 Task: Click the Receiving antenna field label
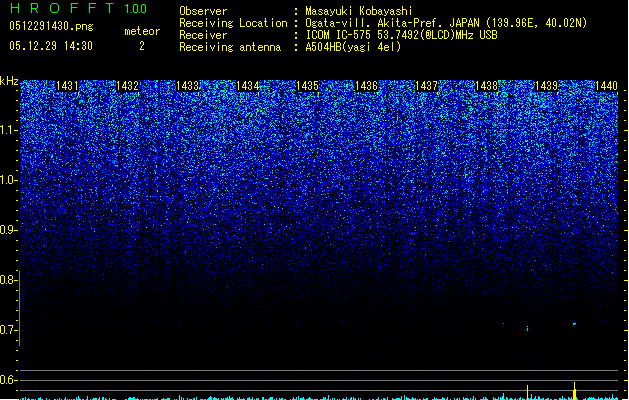(x=230, y=47)
